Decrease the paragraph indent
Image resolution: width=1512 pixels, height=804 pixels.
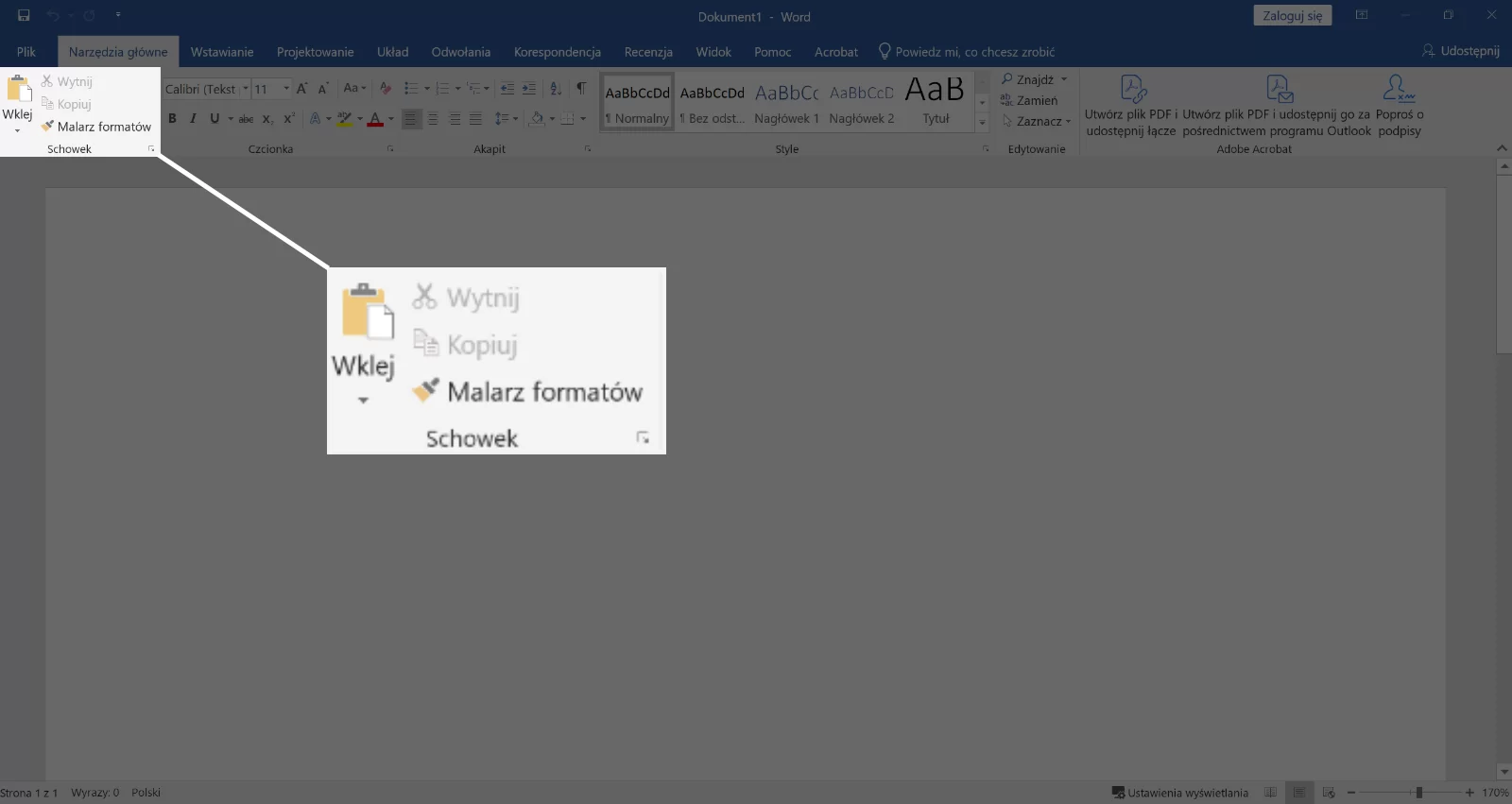coord(507,89)
